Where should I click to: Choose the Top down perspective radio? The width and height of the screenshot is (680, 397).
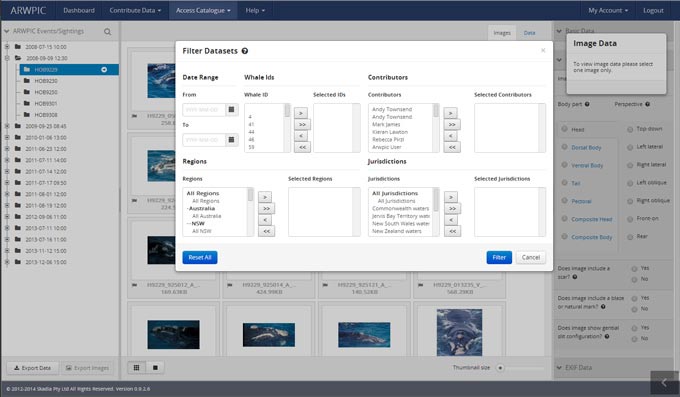(630, 129)
